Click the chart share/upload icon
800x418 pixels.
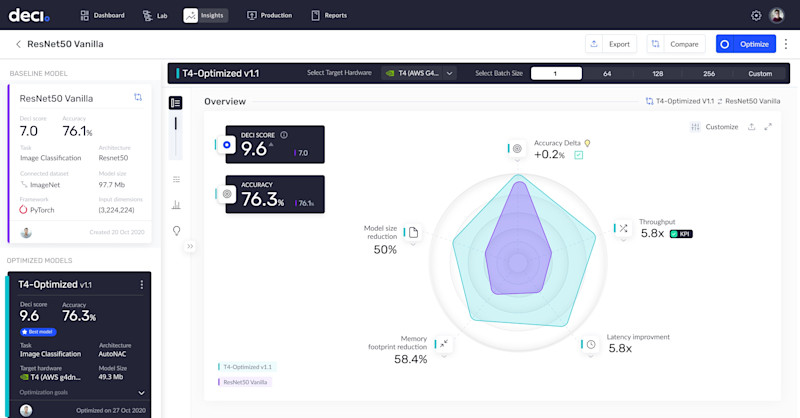752,127
